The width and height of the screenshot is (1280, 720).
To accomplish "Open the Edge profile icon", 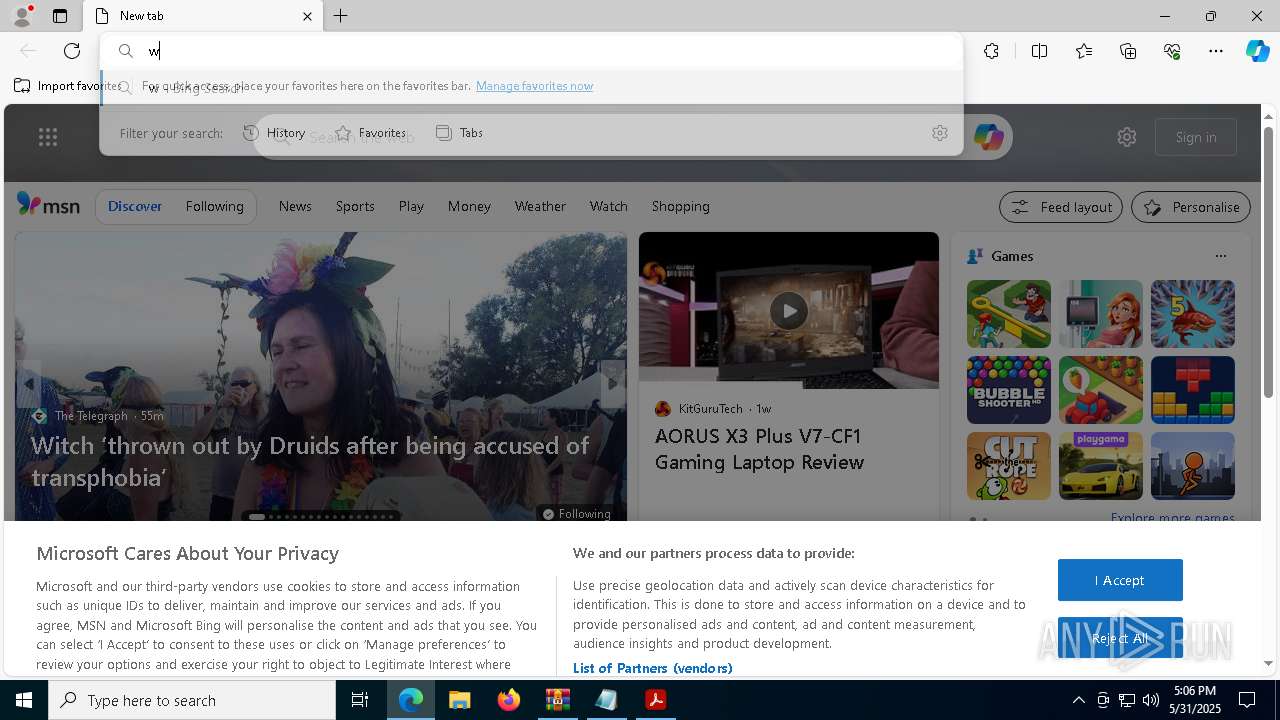I will coord(21,16).
